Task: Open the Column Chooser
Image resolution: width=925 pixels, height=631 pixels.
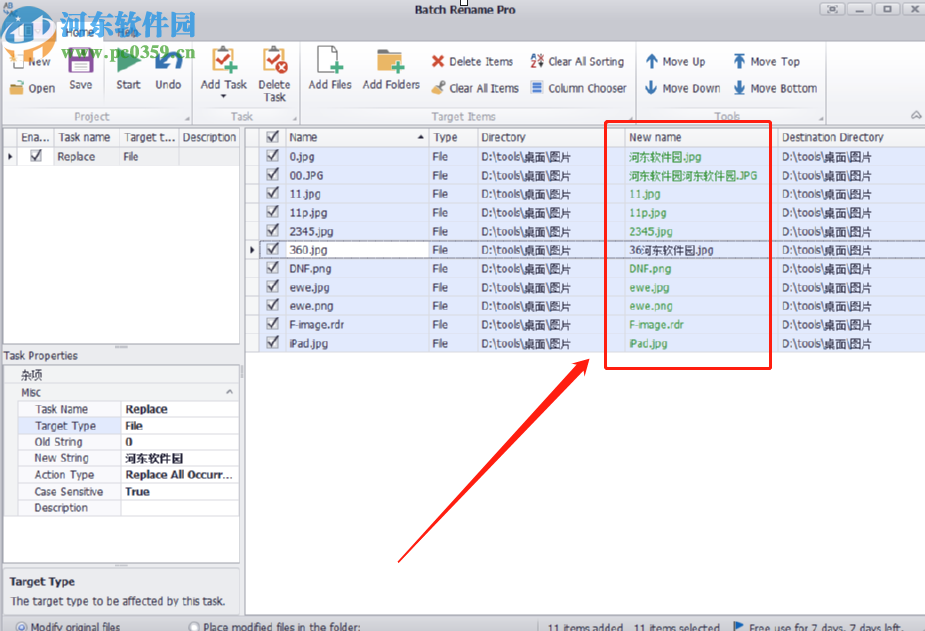Action: [x=577, y=88]
